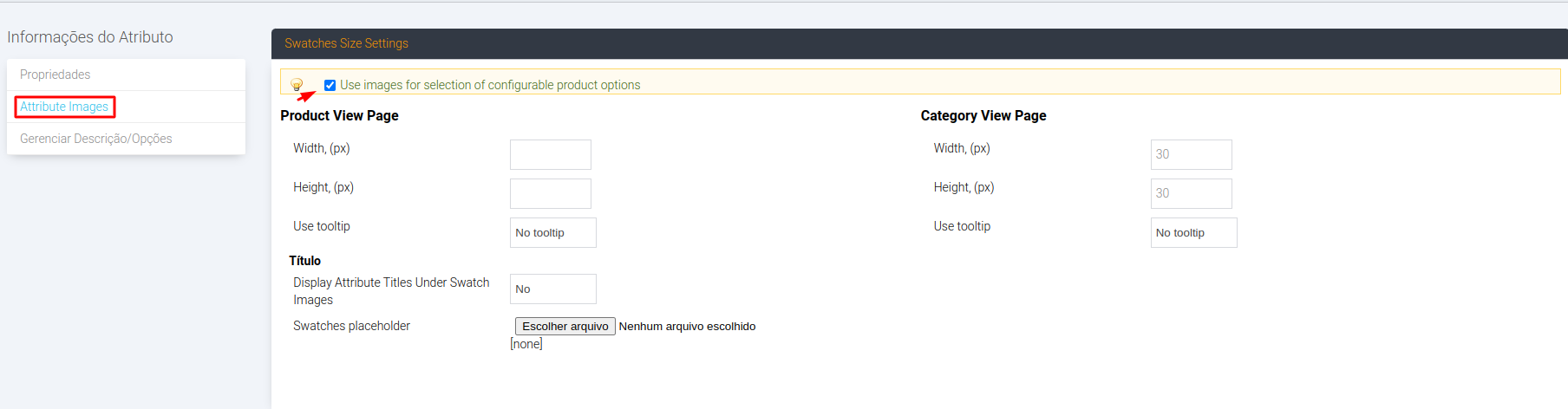The image size is (1568, 409).
Task: Click the Category View Page heading
Action: (x=983, y=115)
